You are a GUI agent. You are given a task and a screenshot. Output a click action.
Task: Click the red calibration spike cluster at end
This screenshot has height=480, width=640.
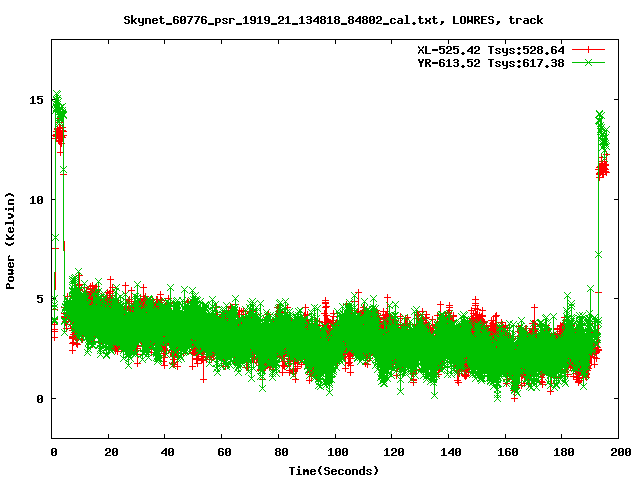(x=602, y=168)
